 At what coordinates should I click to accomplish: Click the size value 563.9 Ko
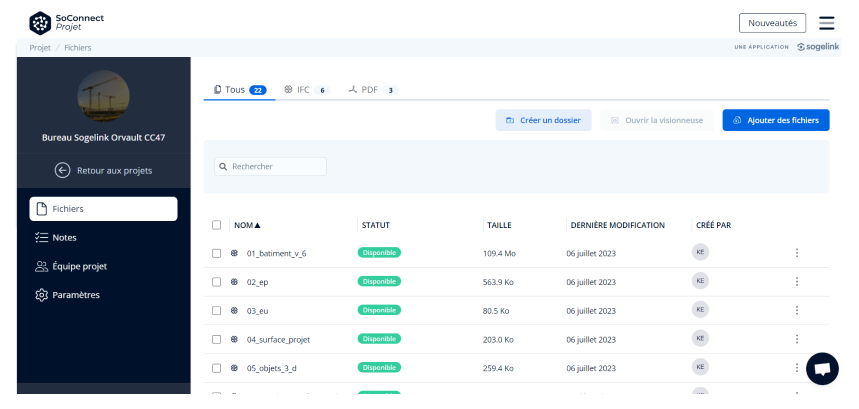tap(499, 282)
